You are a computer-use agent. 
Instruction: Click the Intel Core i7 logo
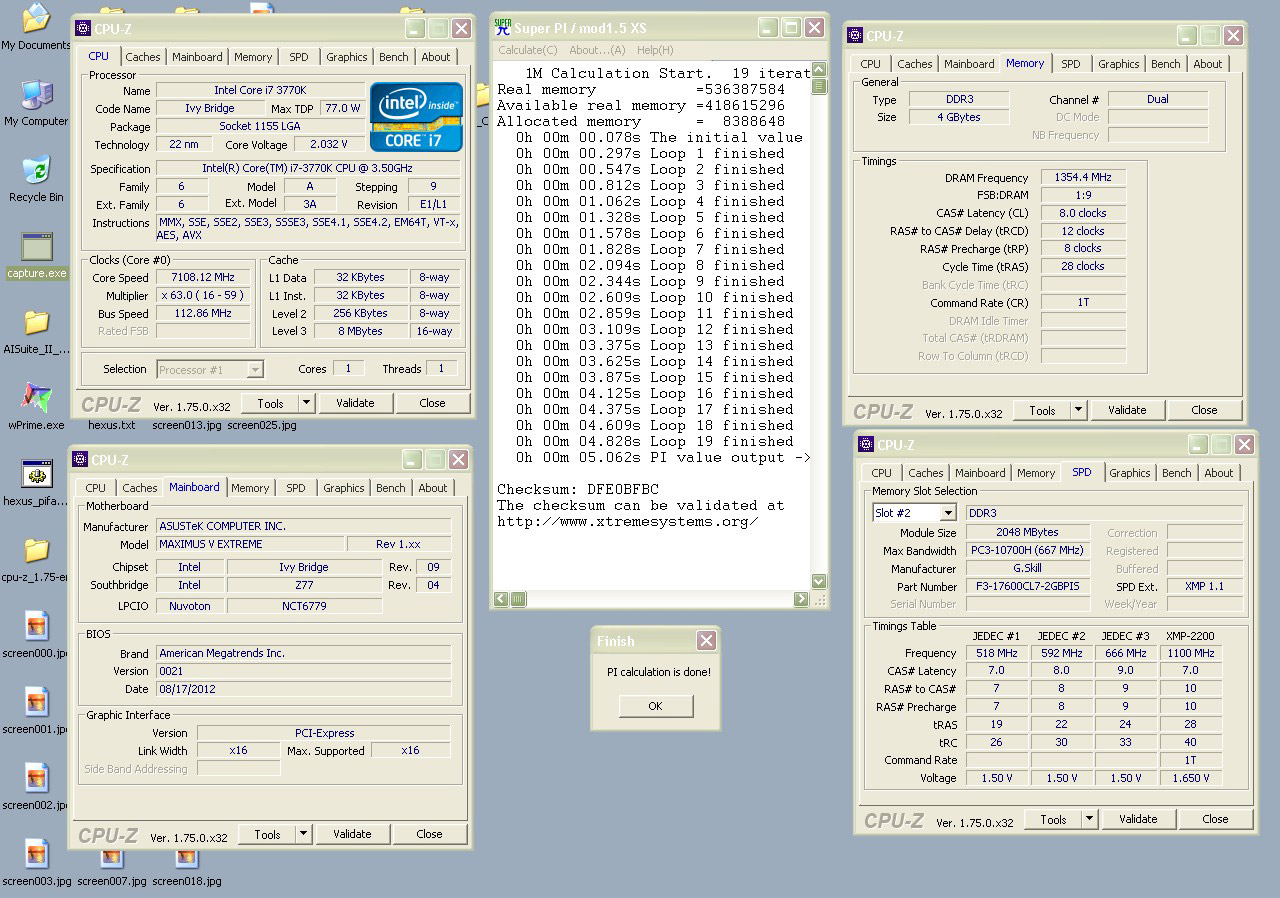pyautogui.click(x=416, y=117)
